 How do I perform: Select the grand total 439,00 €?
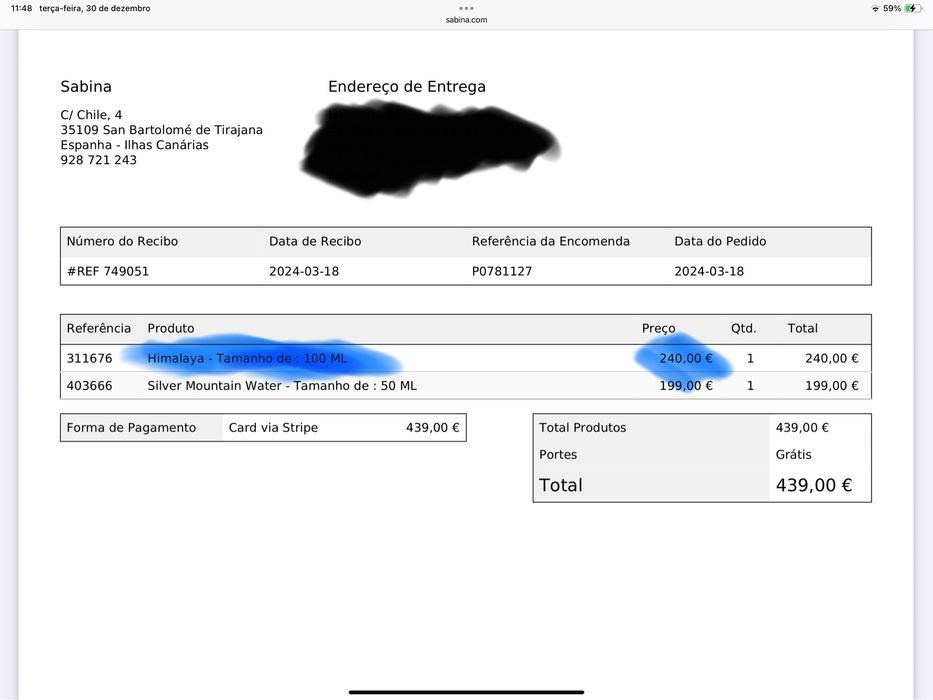click(x=814, y=485)
